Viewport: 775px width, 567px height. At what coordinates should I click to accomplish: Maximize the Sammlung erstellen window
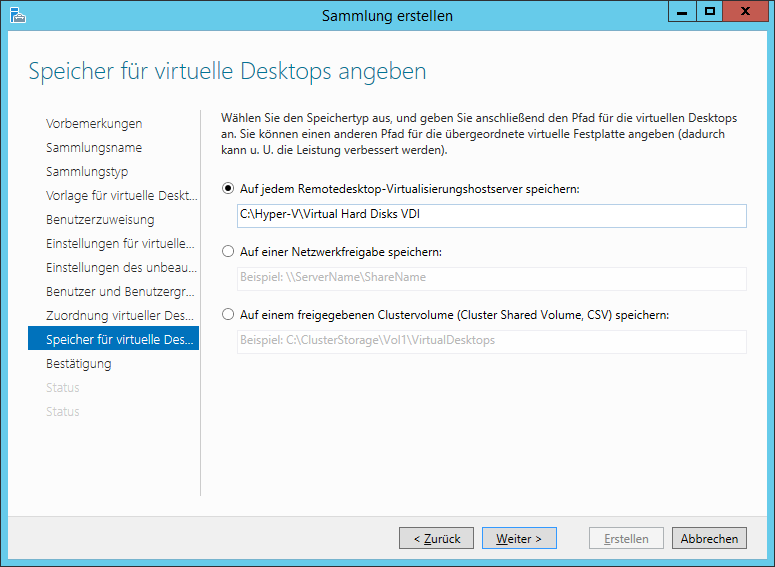pyautogui.click(x=710, y=11)
